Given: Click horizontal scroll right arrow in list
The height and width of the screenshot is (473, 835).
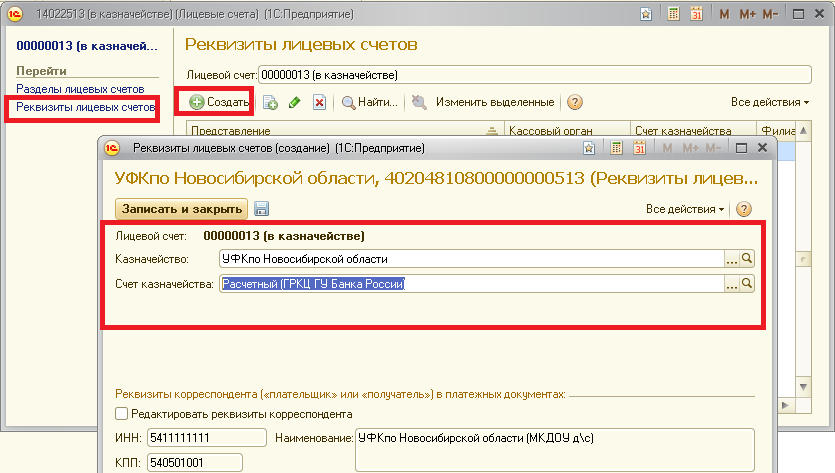Looking at the screenshot, I should point(785,405).
